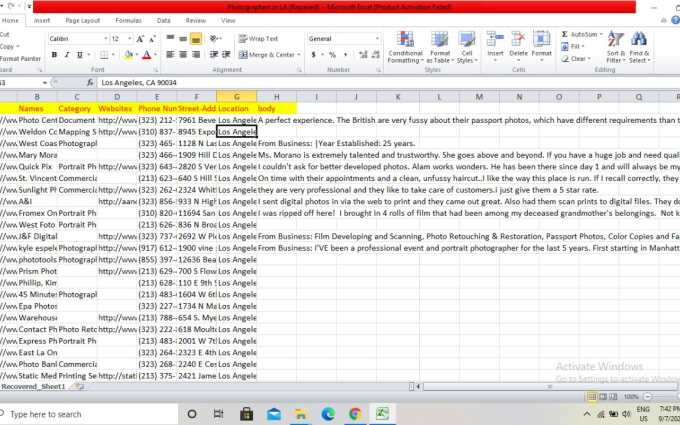This screenshot has width=680, height=425.
Task: Apply Accounting dollar number format
Action: pos(314,55)
